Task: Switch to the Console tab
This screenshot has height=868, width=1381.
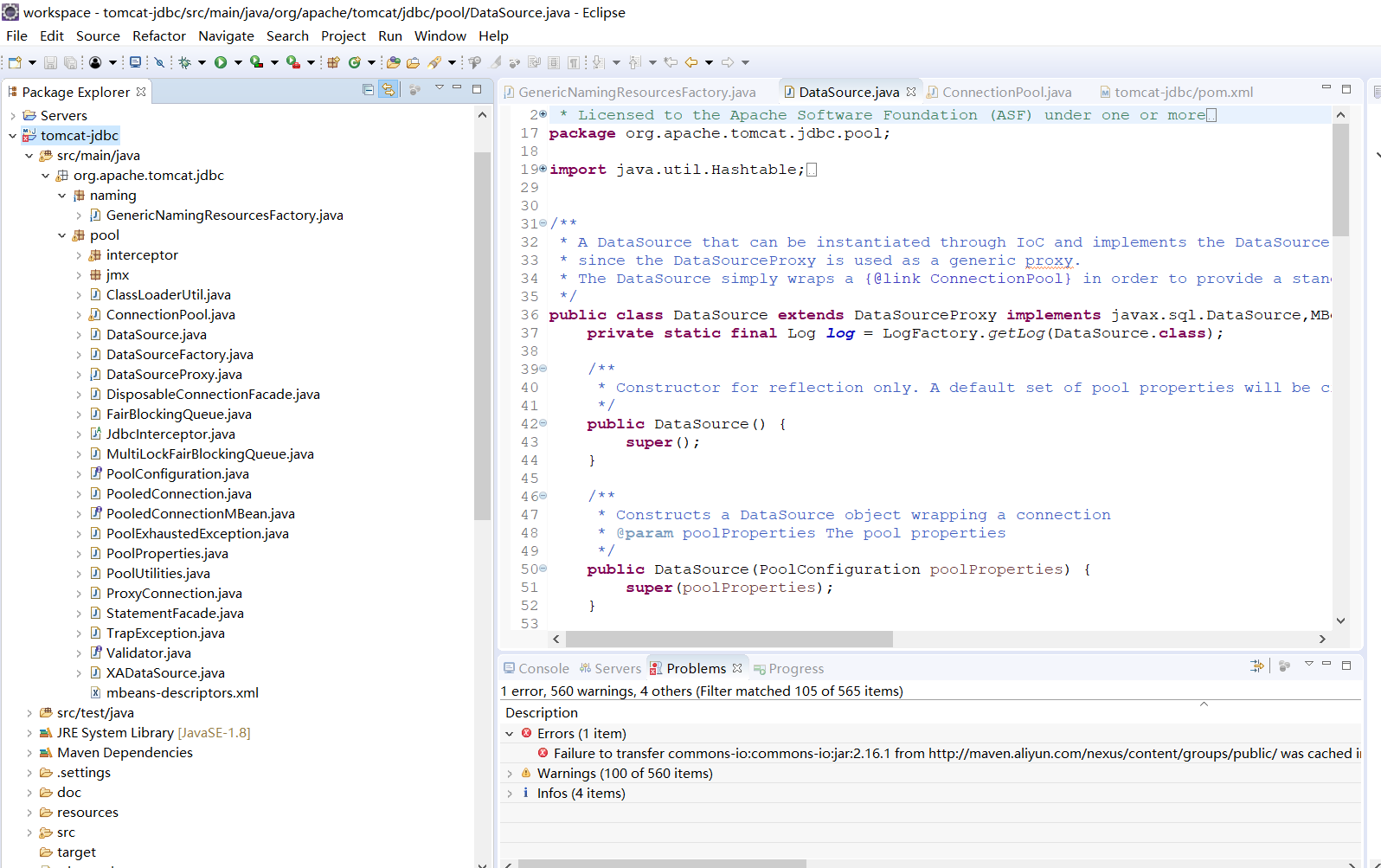Action: click(536, 668)
